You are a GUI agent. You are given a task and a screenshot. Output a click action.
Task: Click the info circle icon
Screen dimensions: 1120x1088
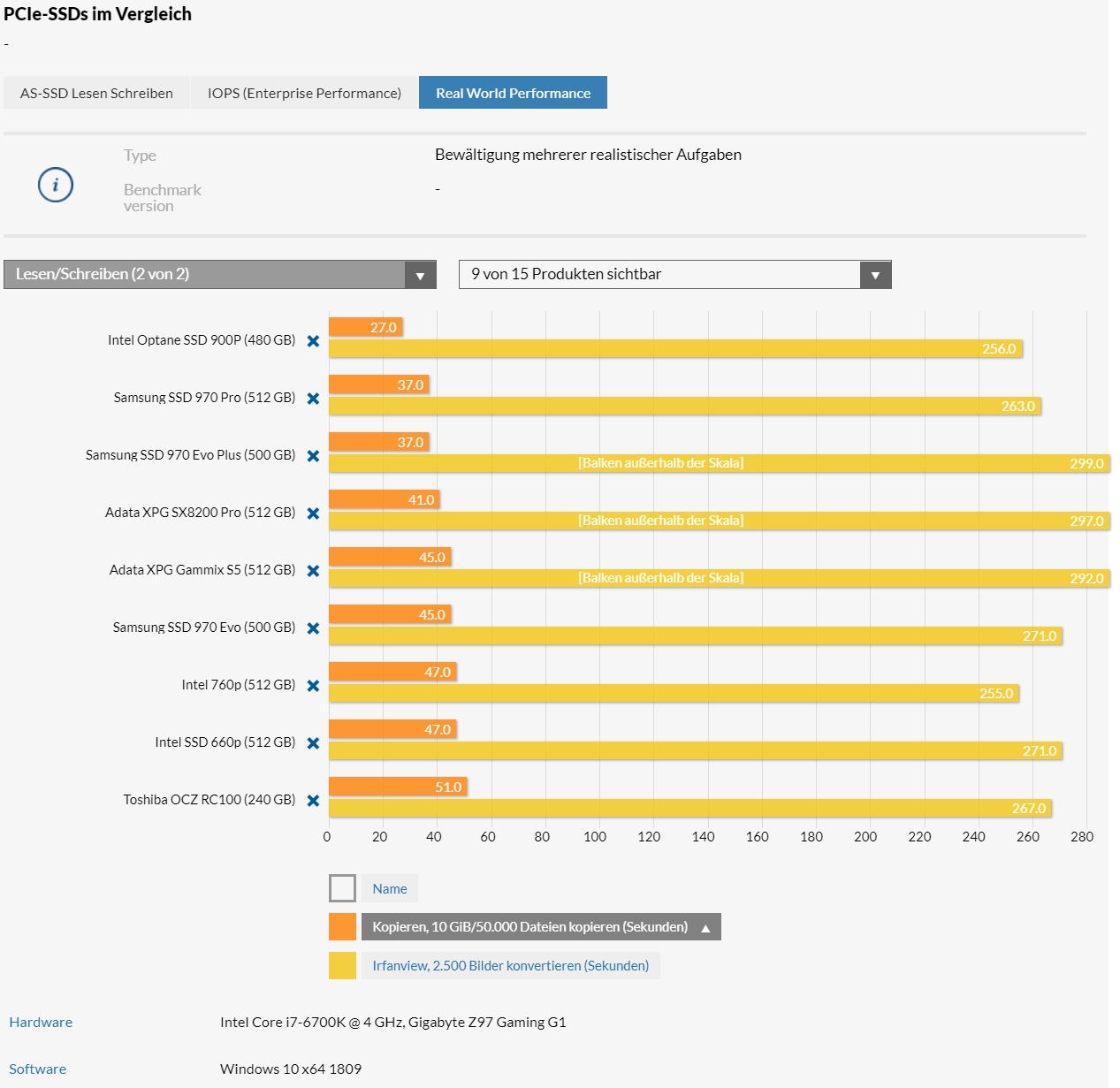point(56,185)
